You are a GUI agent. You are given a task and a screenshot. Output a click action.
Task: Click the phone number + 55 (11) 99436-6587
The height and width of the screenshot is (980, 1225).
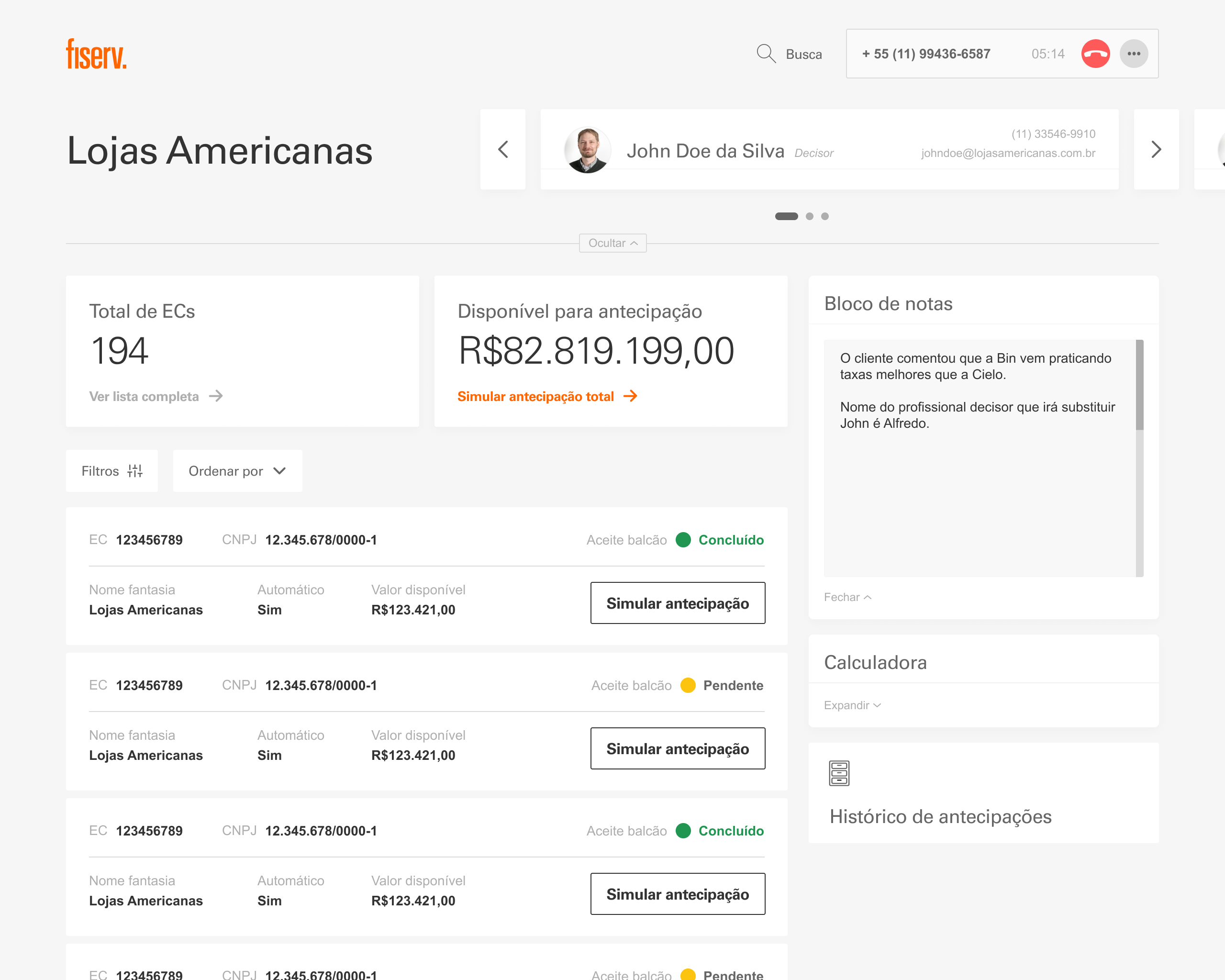pyautogui.click(x=926, y=54)
